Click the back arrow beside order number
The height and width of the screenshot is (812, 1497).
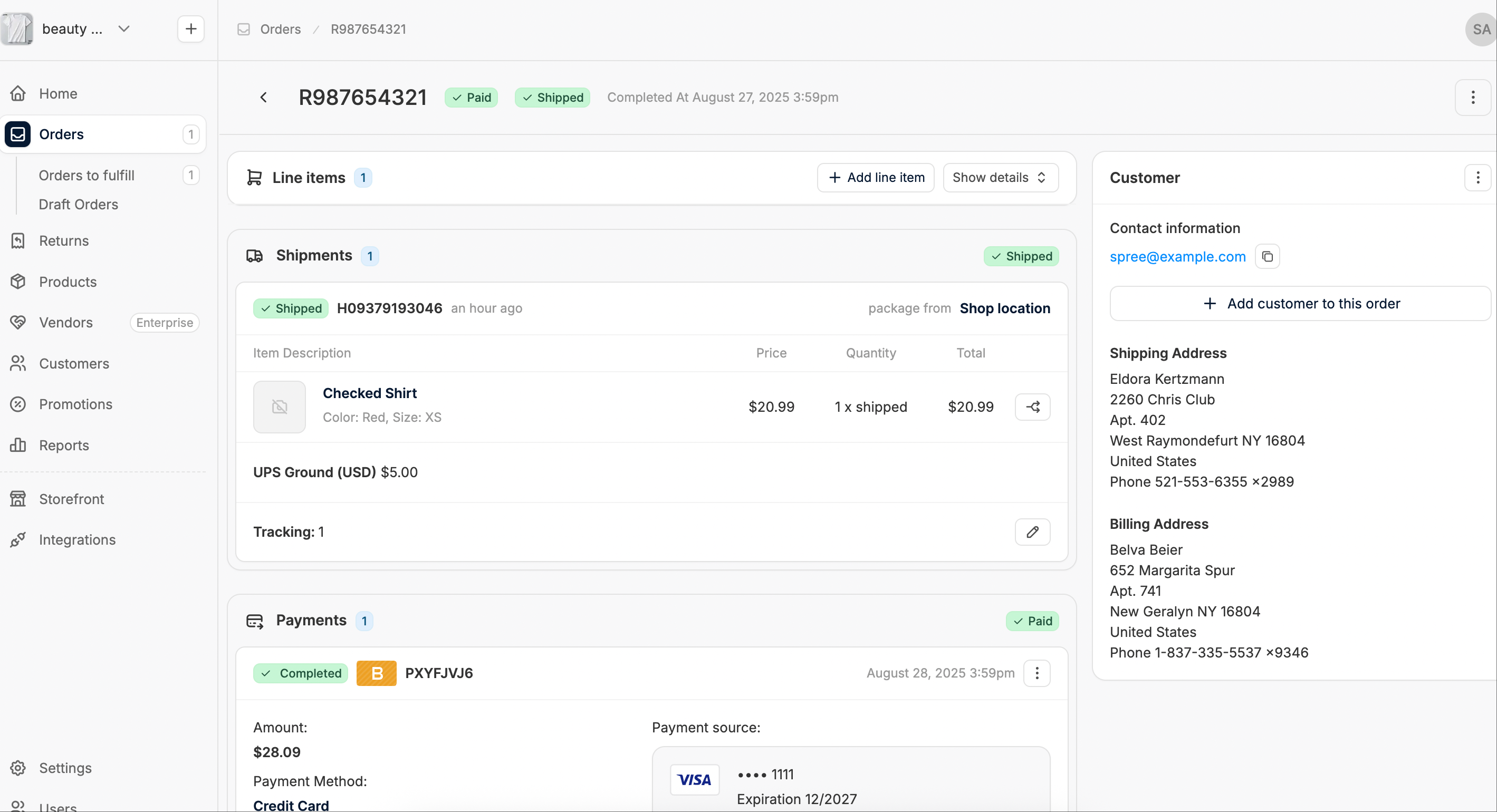click(x=263, y=97)
